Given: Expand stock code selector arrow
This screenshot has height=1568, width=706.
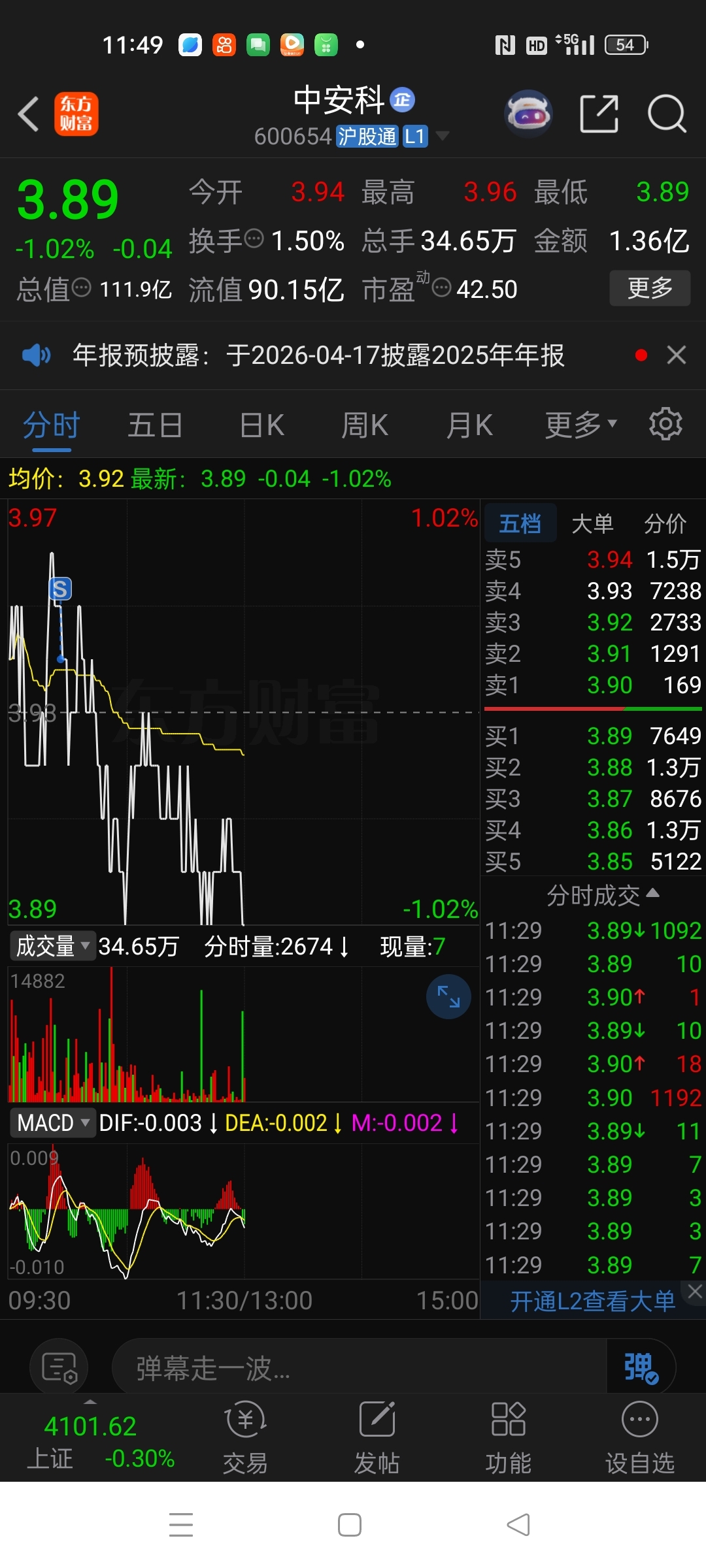Looking at the screenshot, I should [x=443, y=136].
